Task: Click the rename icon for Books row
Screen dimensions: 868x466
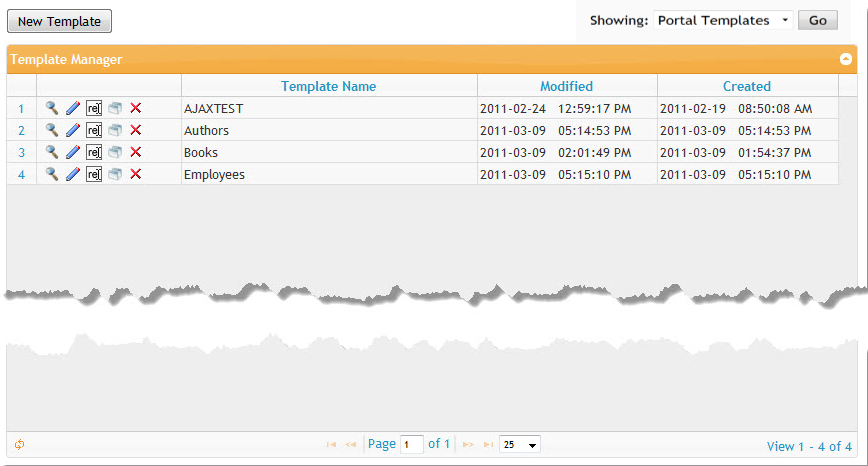Action: pyautogui.click(x=94, y=152)
